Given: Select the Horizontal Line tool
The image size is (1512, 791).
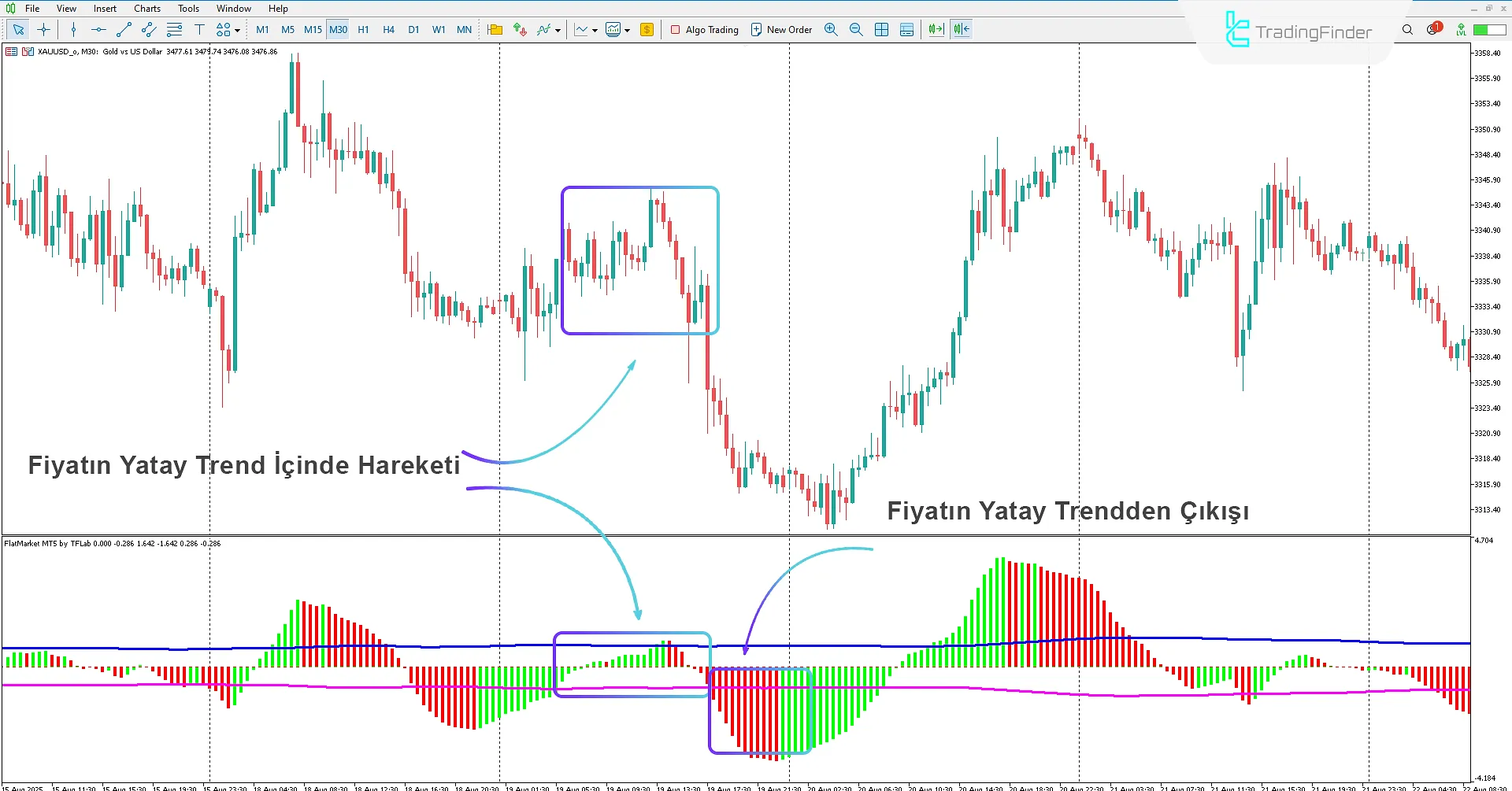Looking at the screenshot, I should coord(98,29).
